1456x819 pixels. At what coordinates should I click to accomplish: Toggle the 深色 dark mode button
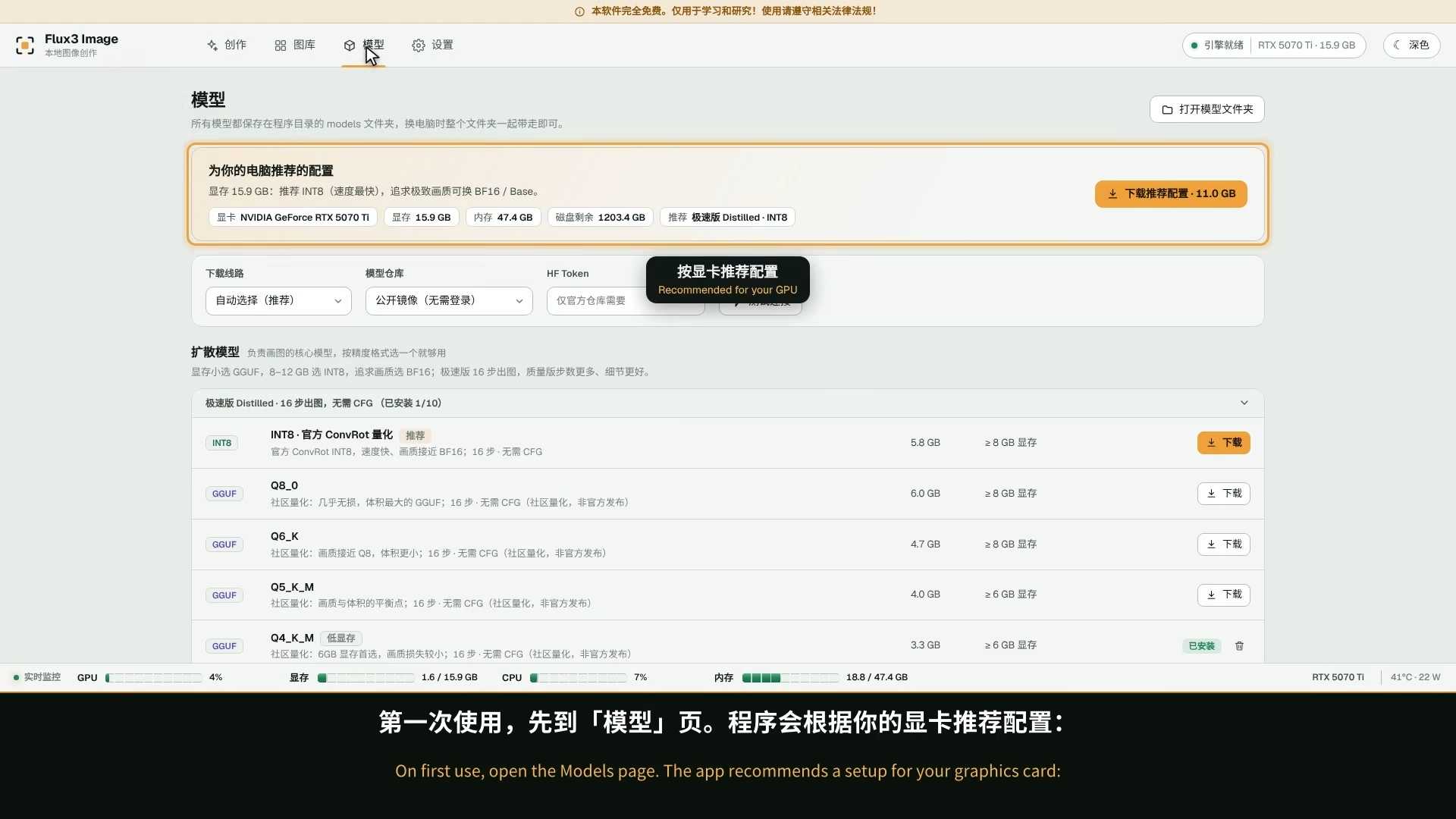pyautogui.click(x=1411, y=45)
